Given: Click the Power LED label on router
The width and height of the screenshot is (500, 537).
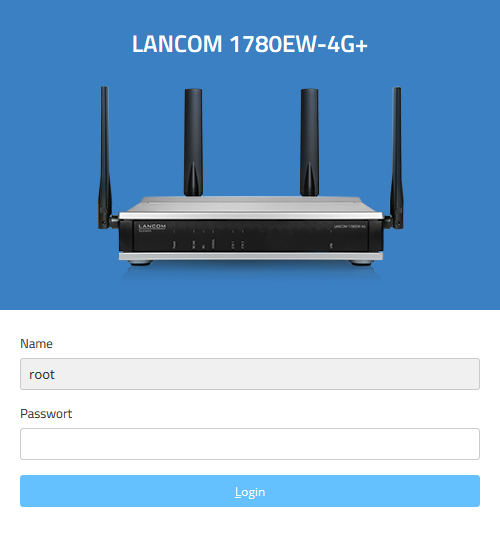Looking at the screenshot, I should point(174,245).
